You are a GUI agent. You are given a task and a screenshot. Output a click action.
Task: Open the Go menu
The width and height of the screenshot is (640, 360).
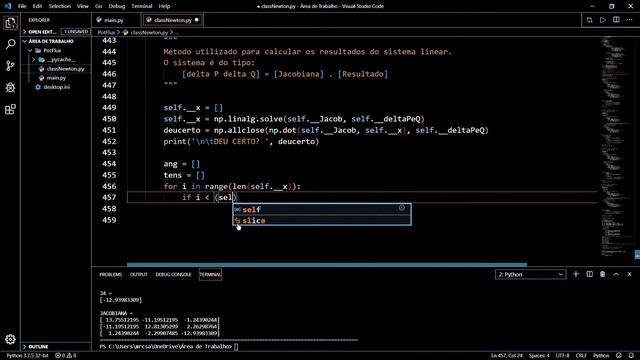(x=98, y=6)
